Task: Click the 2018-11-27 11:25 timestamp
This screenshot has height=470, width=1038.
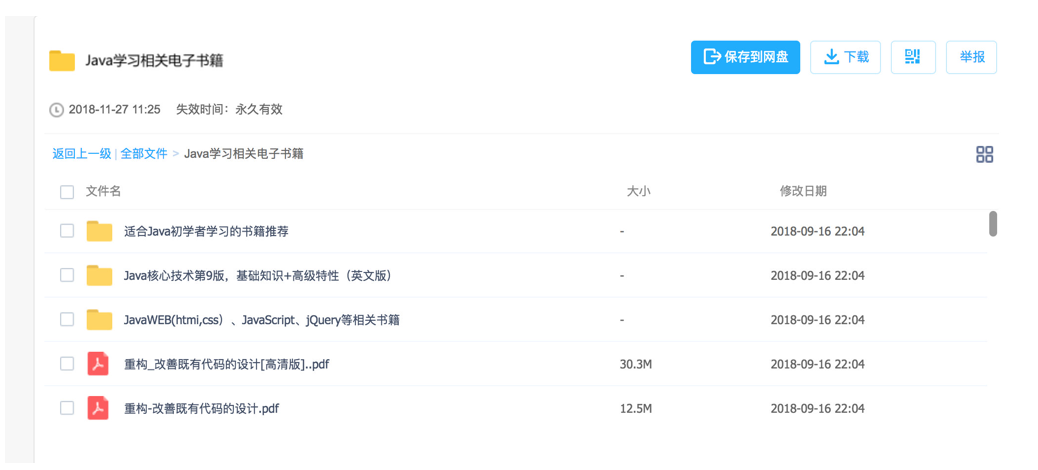Action: [x=115, y=110]
